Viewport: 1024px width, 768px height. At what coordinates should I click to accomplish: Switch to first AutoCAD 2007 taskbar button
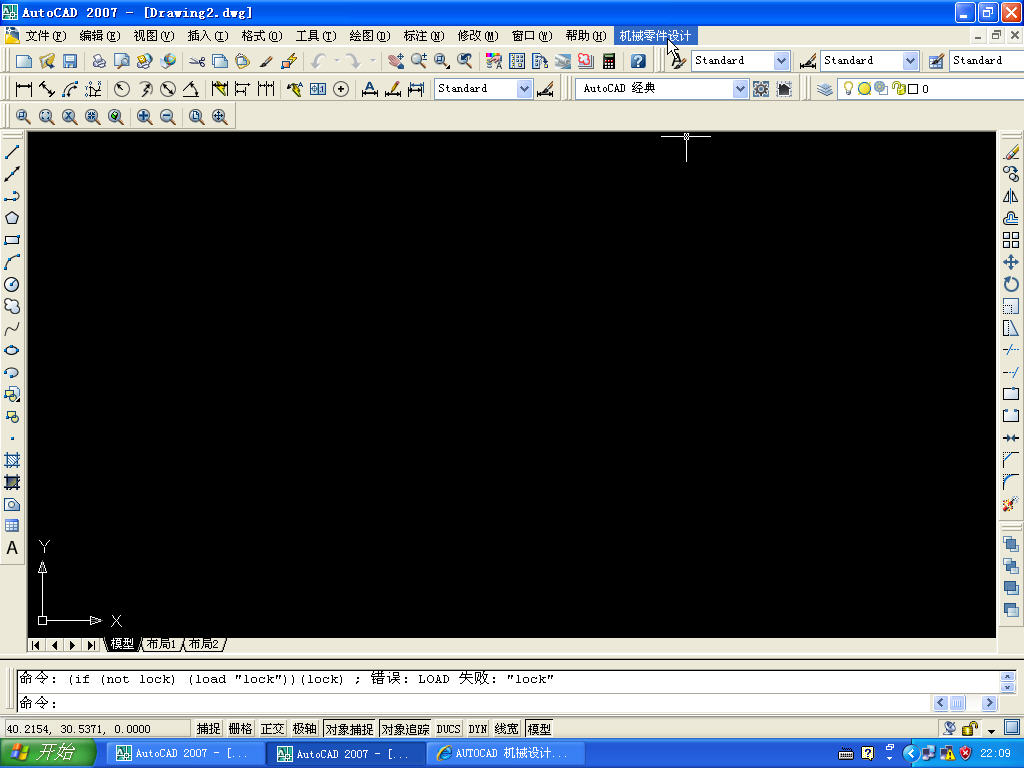185,754
